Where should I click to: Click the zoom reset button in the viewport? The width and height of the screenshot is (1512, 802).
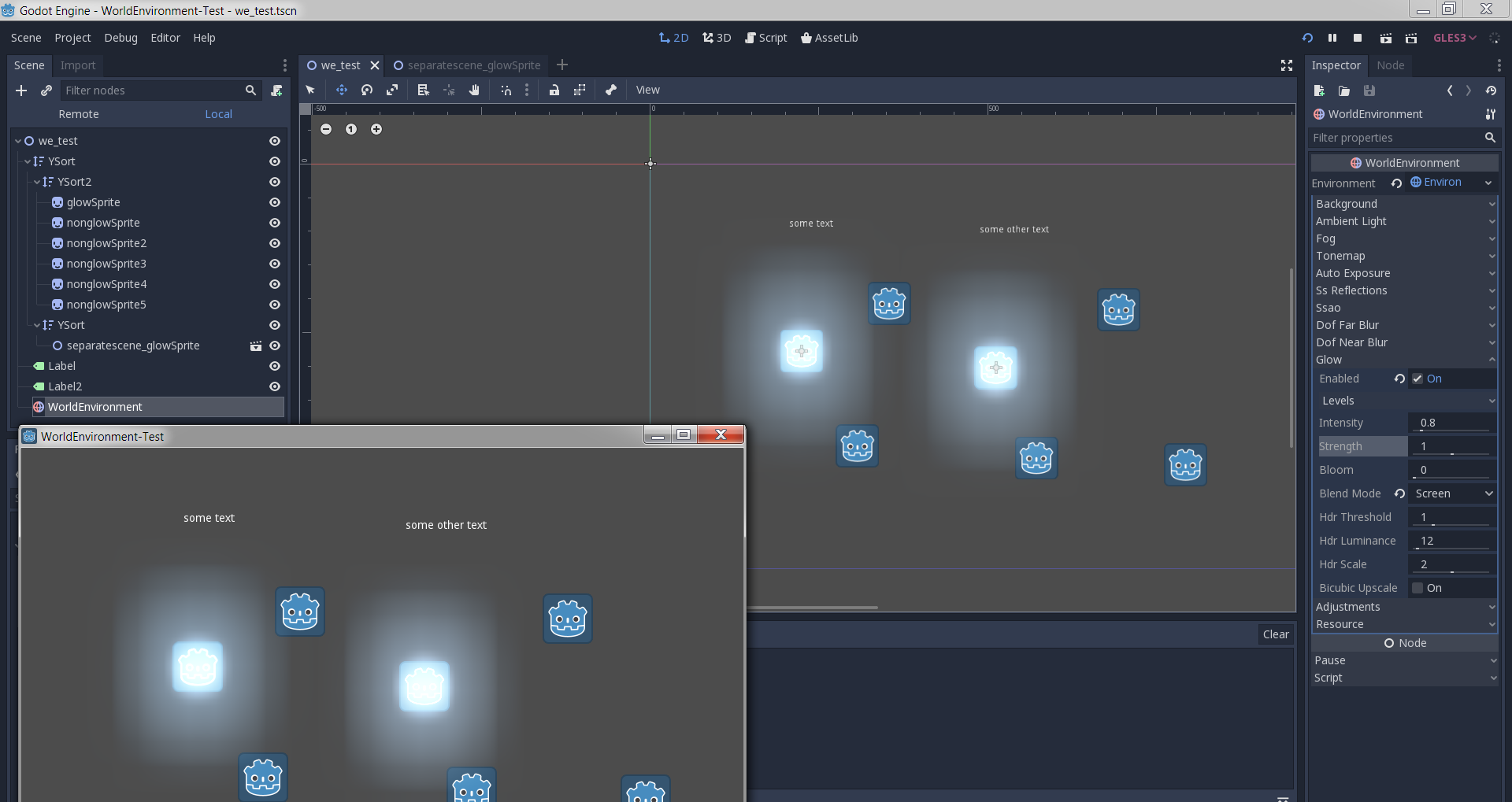(351, 129)
